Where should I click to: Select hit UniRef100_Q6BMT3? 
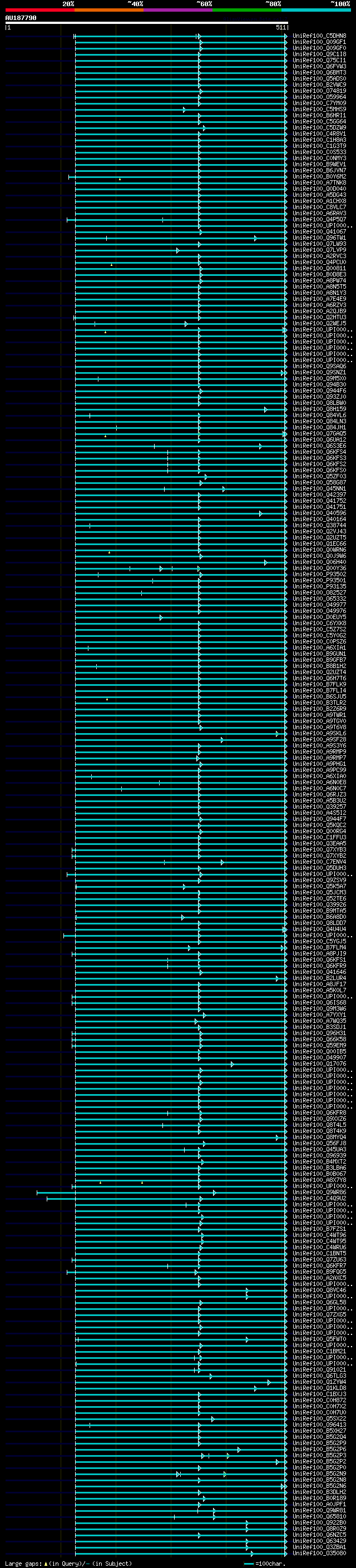pyautogui.click(x=319, y=72)
